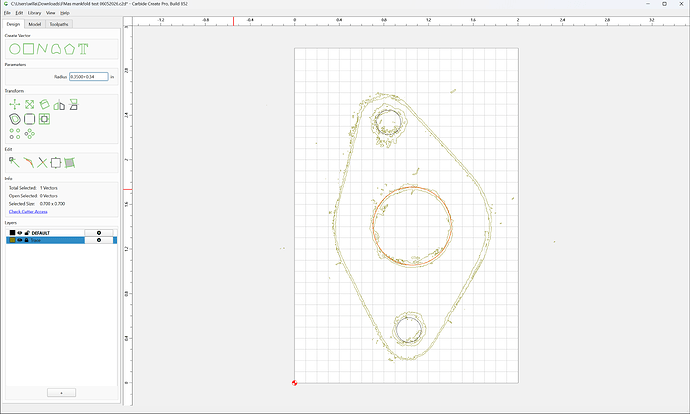
Task: Activate the Move transform tool
Action: click(x=15, y=104)
